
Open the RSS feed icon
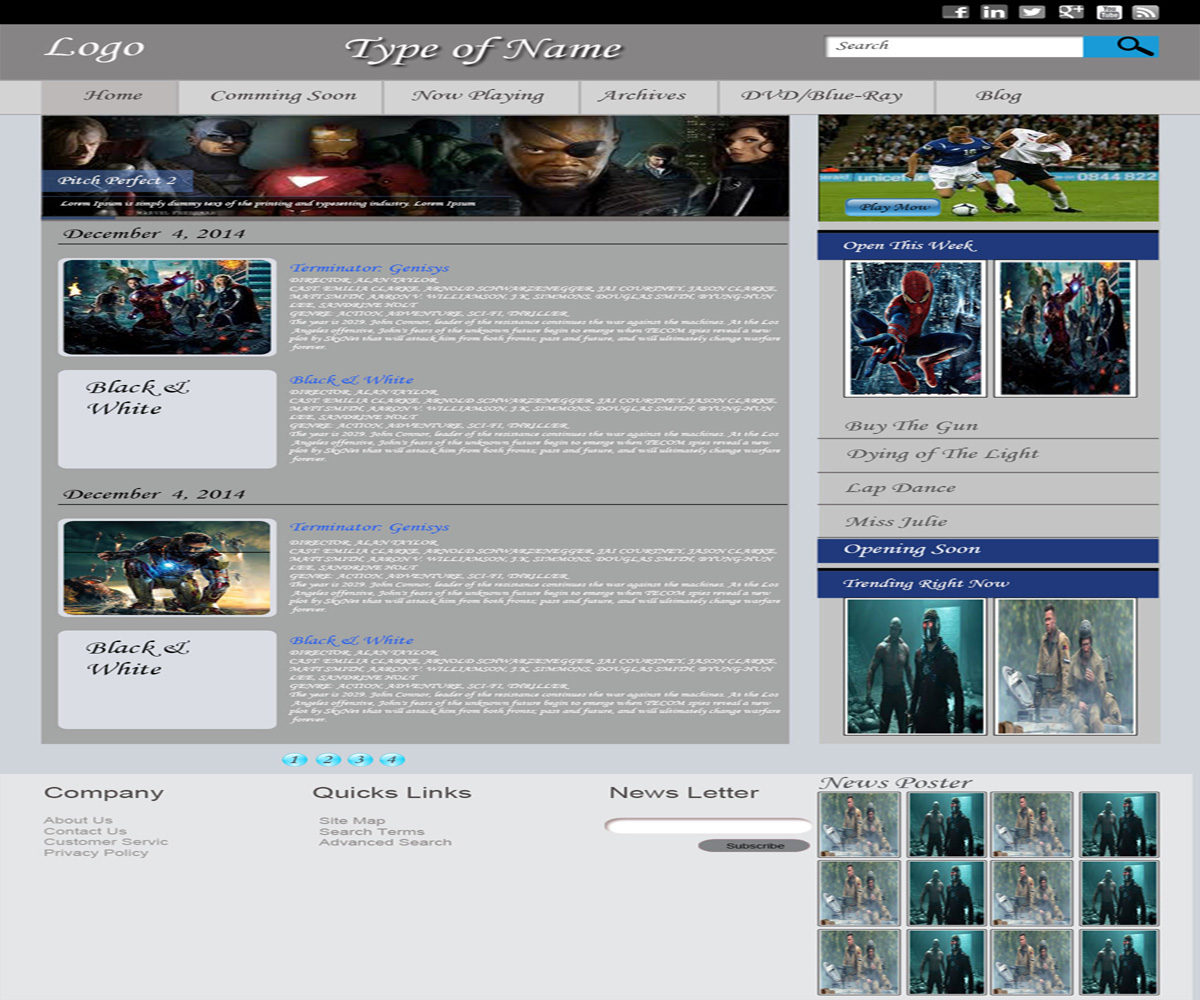(1146, 11)
